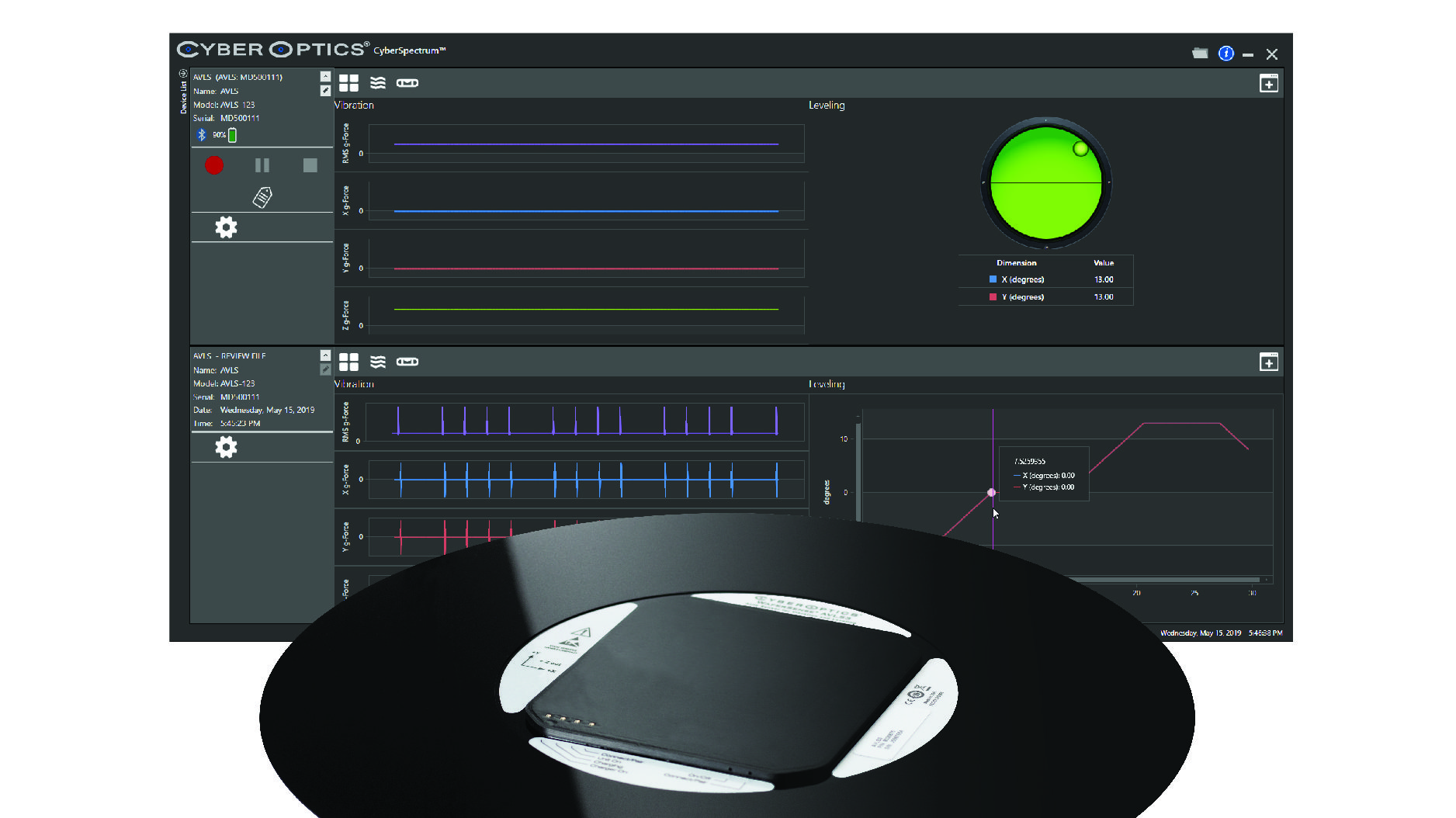Click the 90% battery indicator
Image resolution: width=1456 pixels, height=818 pixels.
[225, 135]
